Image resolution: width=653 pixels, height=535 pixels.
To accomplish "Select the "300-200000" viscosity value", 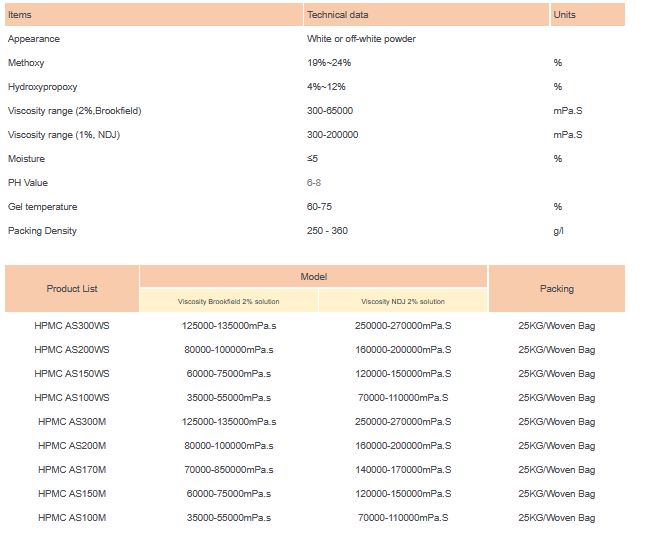I will [x=332, y=135].
